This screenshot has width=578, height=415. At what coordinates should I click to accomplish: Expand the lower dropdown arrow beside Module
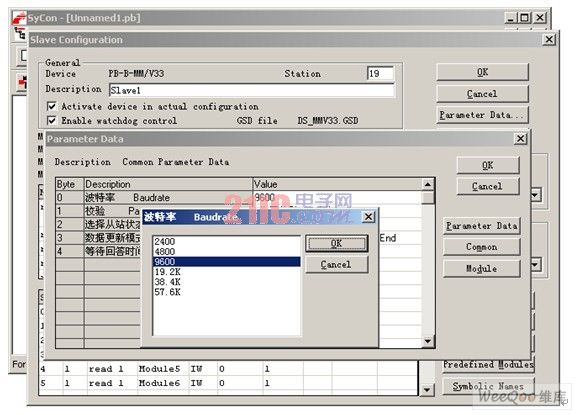536,264
